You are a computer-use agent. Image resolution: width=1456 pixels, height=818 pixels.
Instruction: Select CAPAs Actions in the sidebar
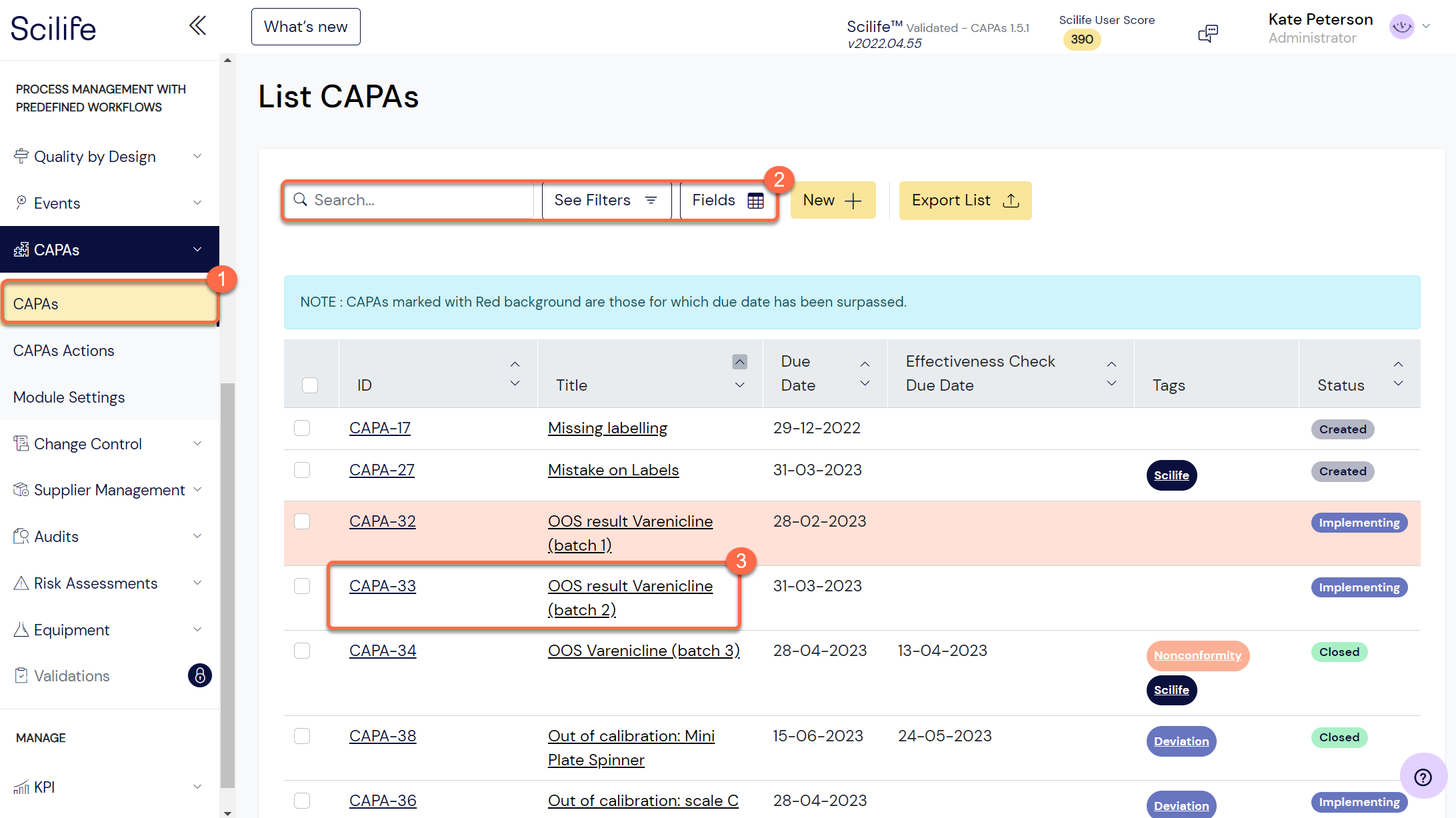coord(63,350)
